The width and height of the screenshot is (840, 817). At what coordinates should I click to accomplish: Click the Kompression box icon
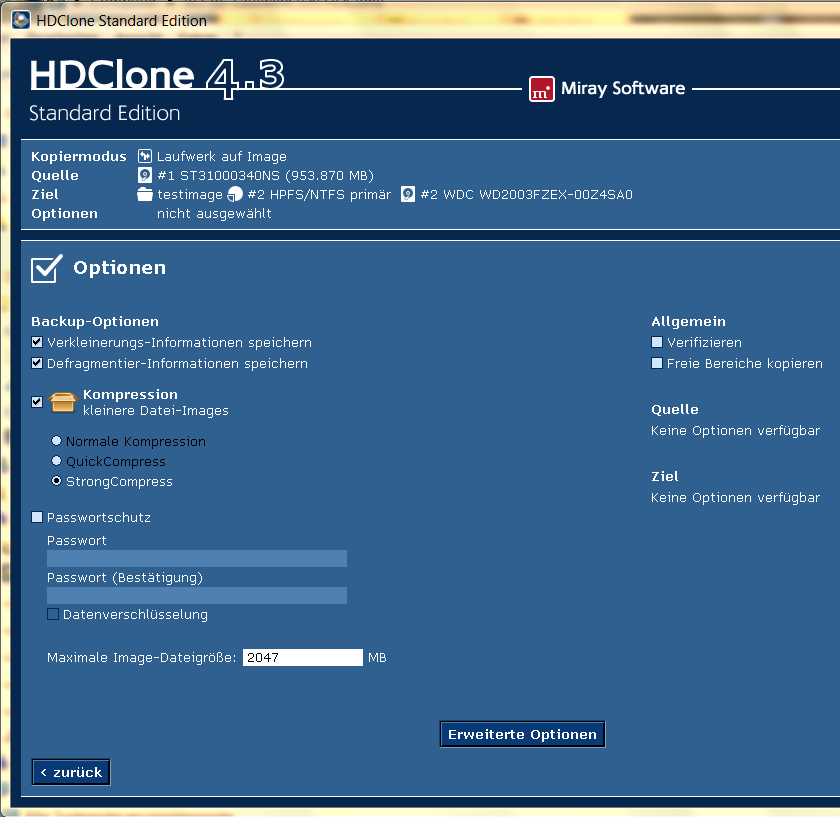63,402
